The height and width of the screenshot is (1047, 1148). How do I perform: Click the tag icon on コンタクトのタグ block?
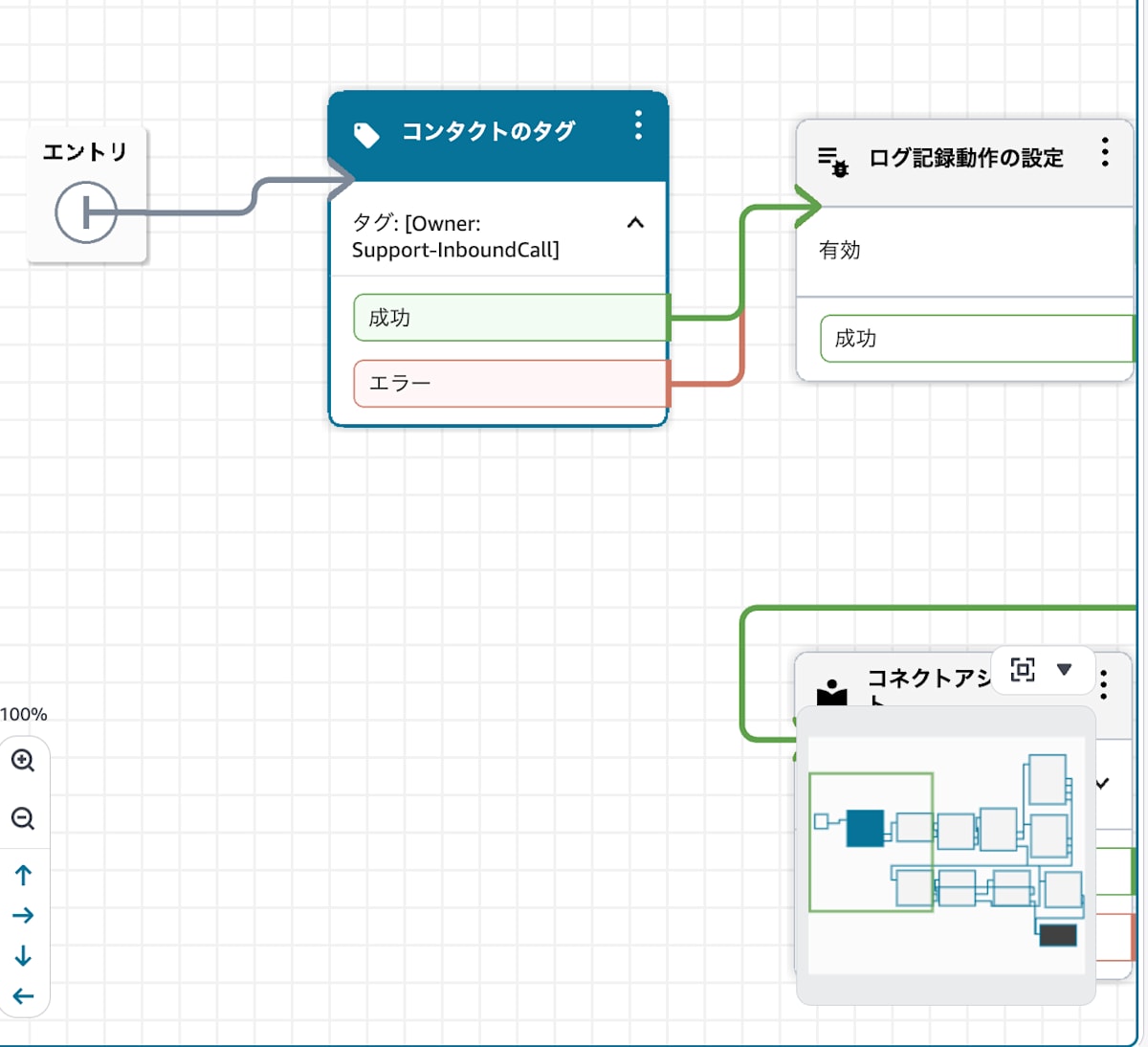[366, 135]
